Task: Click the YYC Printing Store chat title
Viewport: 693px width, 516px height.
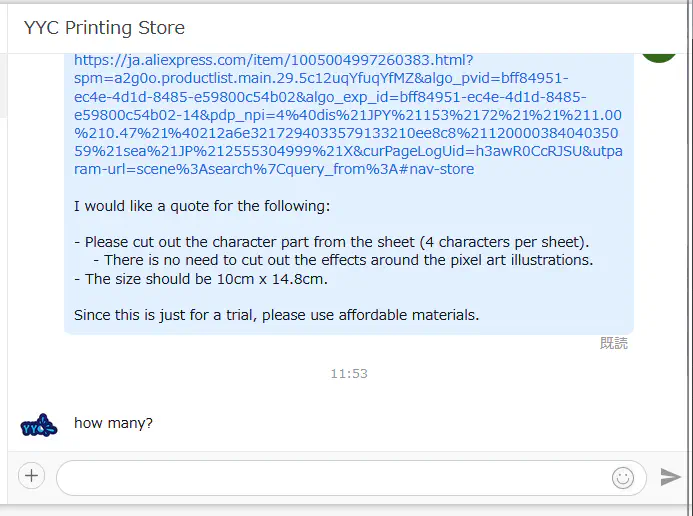Action: [104, 28]
